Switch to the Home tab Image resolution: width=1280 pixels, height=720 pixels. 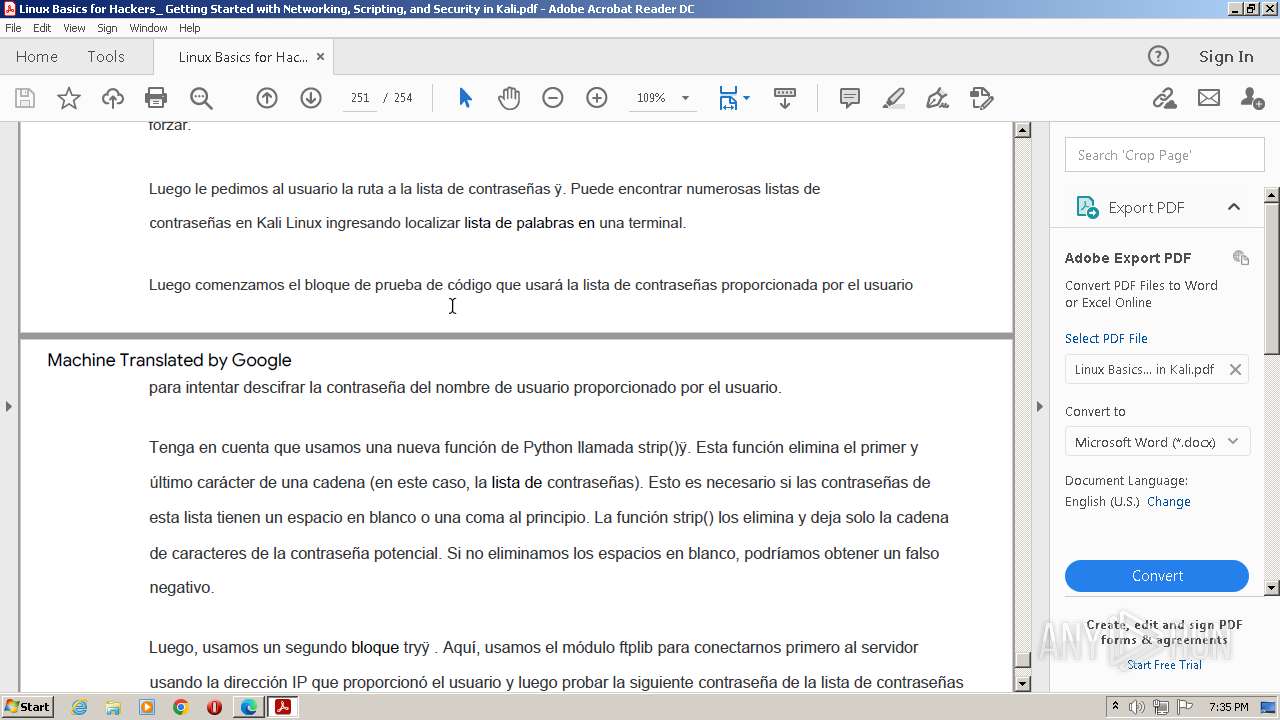[x=37, y=56]
